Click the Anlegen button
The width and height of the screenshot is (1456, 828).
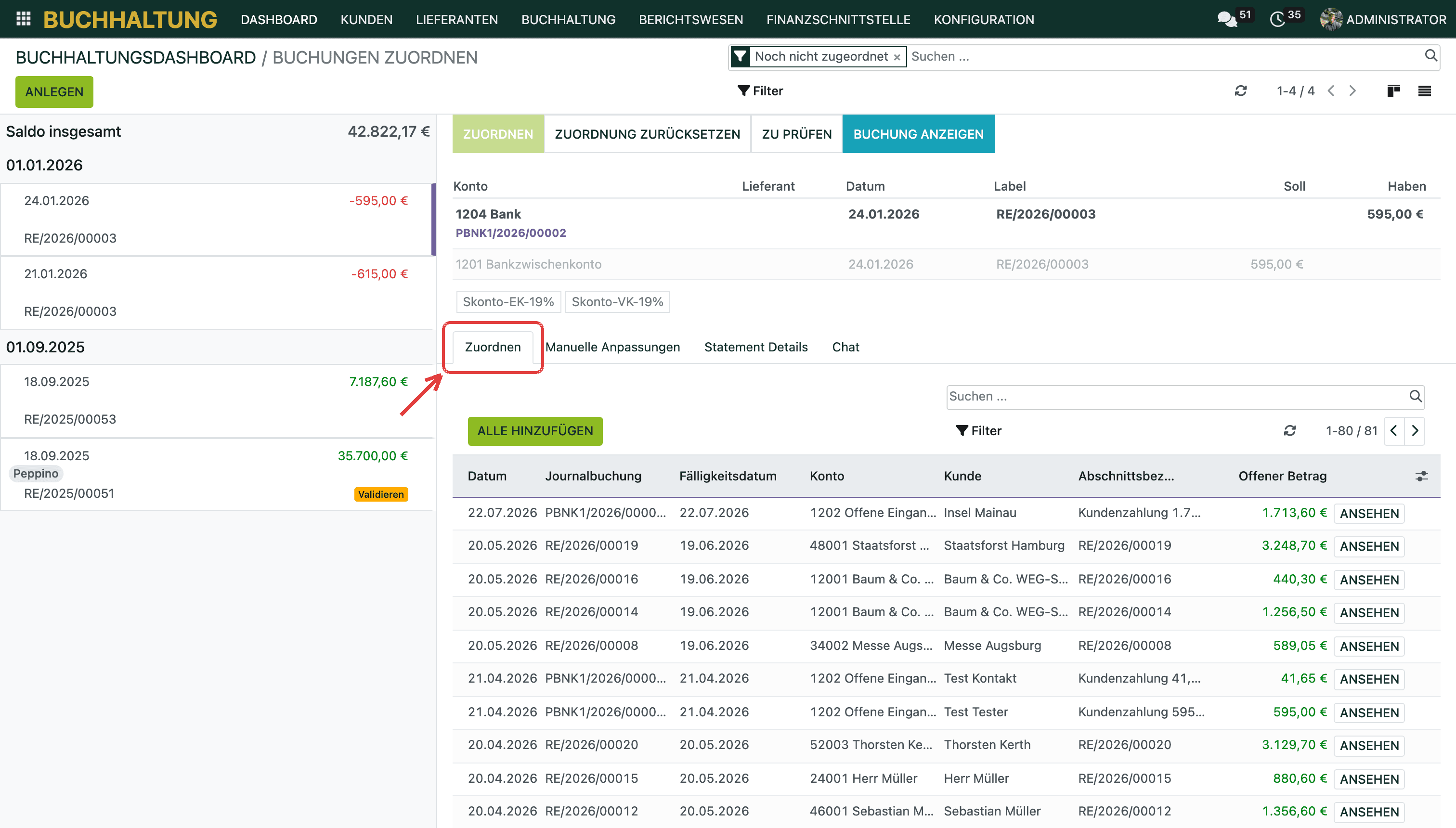[54, 91]
